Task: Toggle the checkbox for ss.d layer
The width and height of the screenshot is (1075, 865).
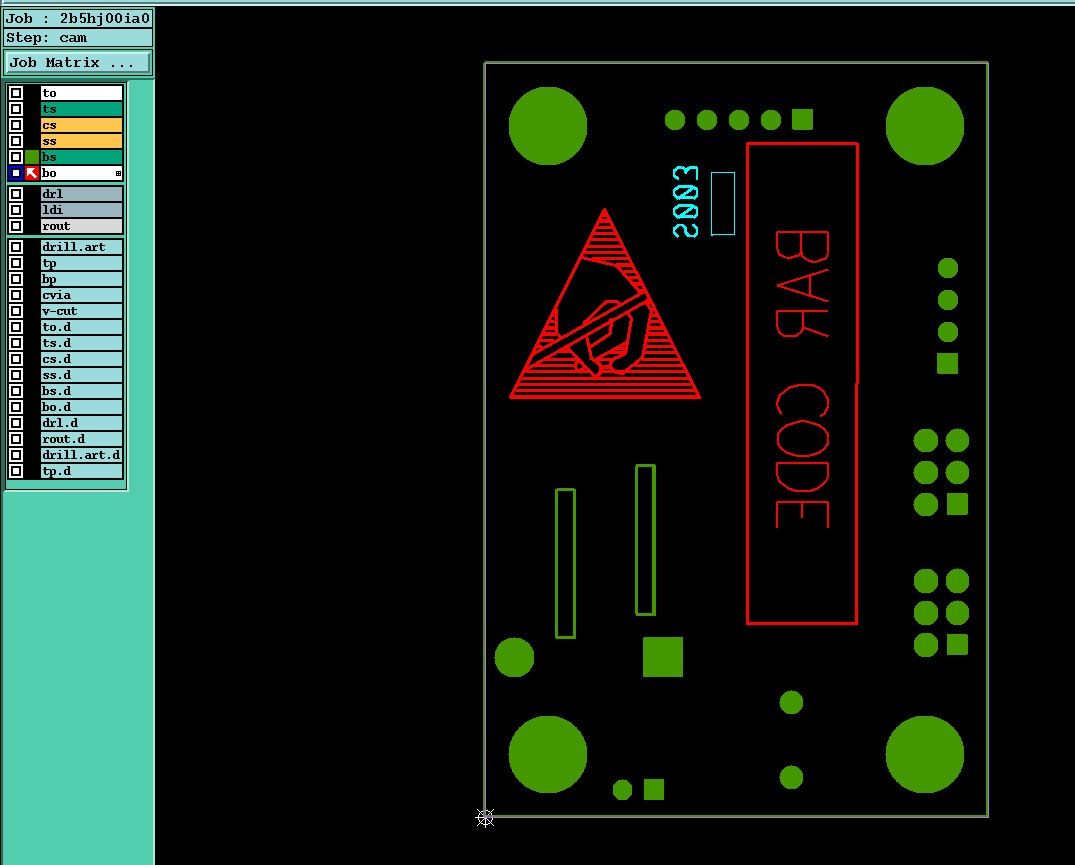Action: pos(16,375)
